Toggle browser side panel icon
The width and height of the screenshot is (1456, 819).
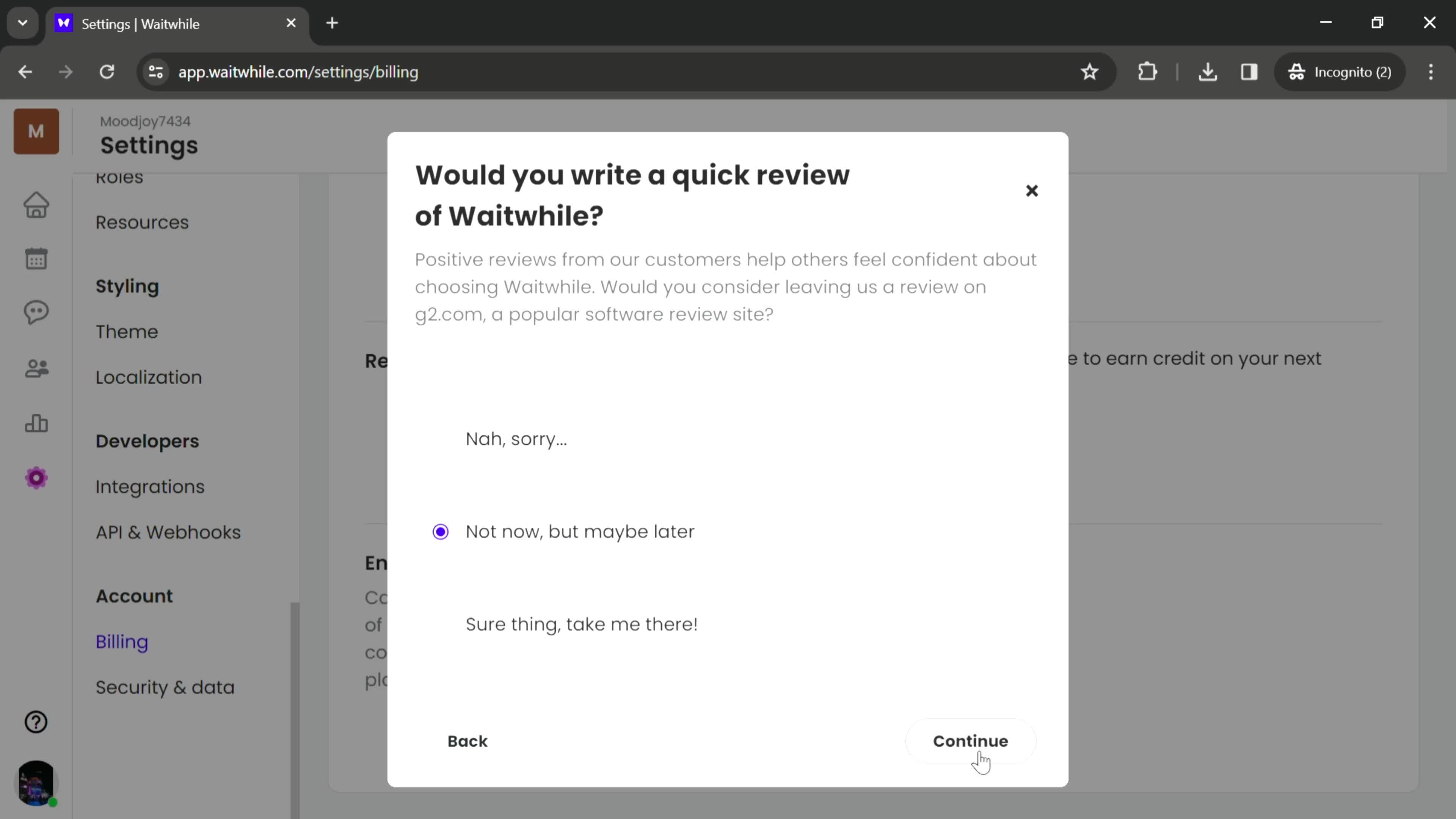tap(1249, 72)
